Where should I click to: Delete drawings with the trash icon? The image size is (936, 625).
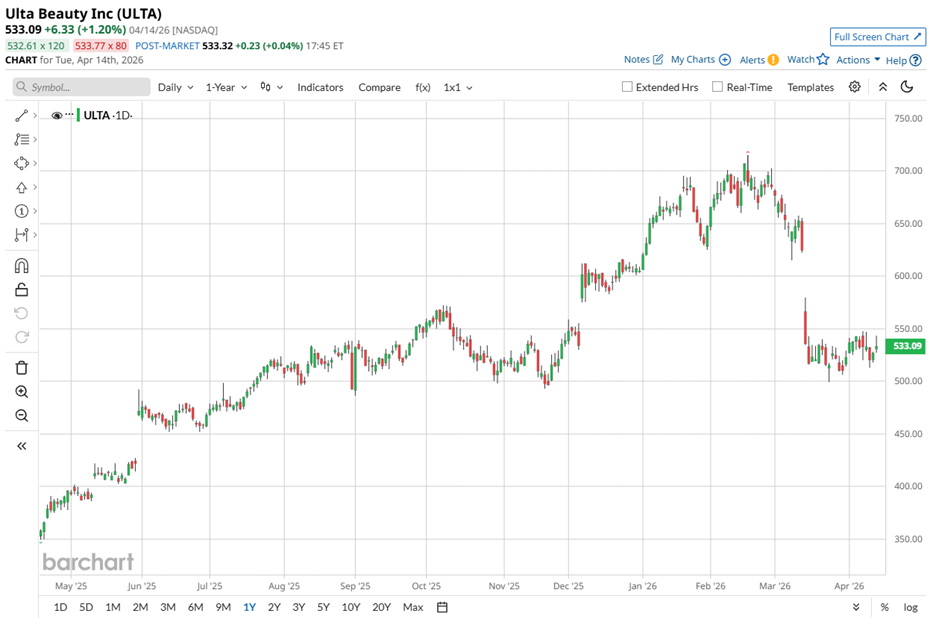[21, 367]
